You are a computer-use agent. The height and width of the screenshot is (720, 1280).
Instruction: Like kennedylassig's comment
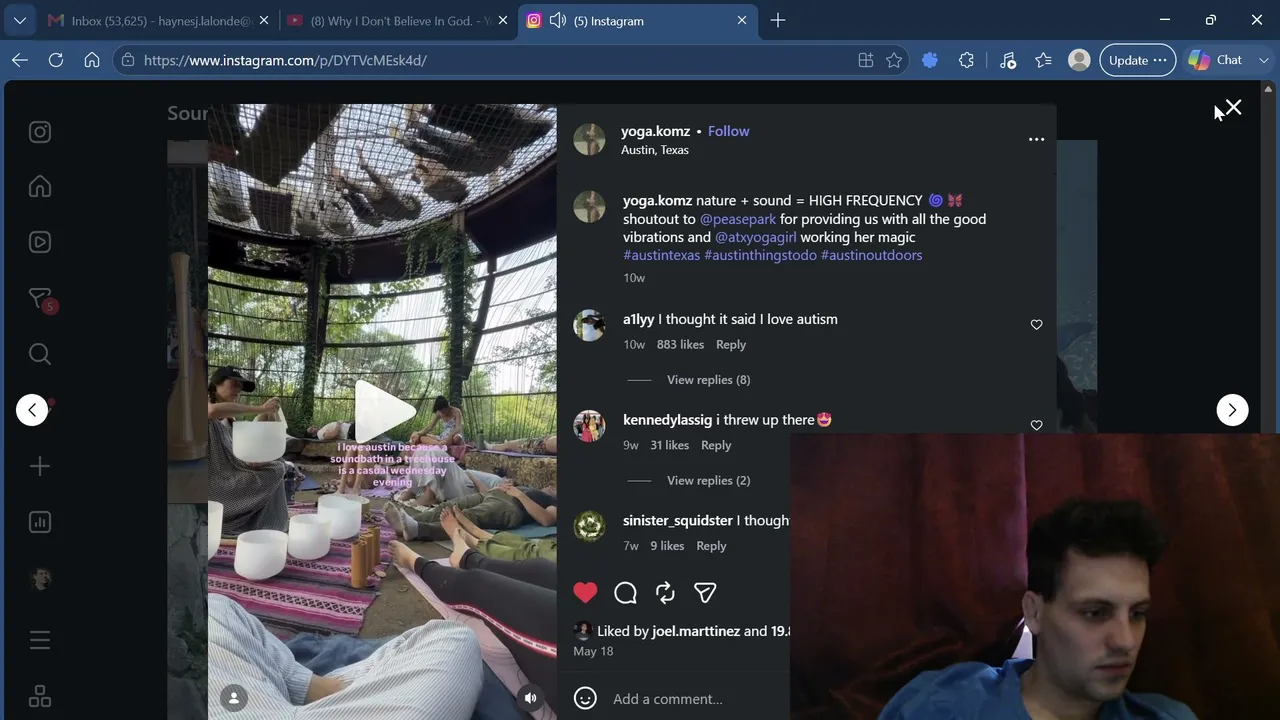1036,425
